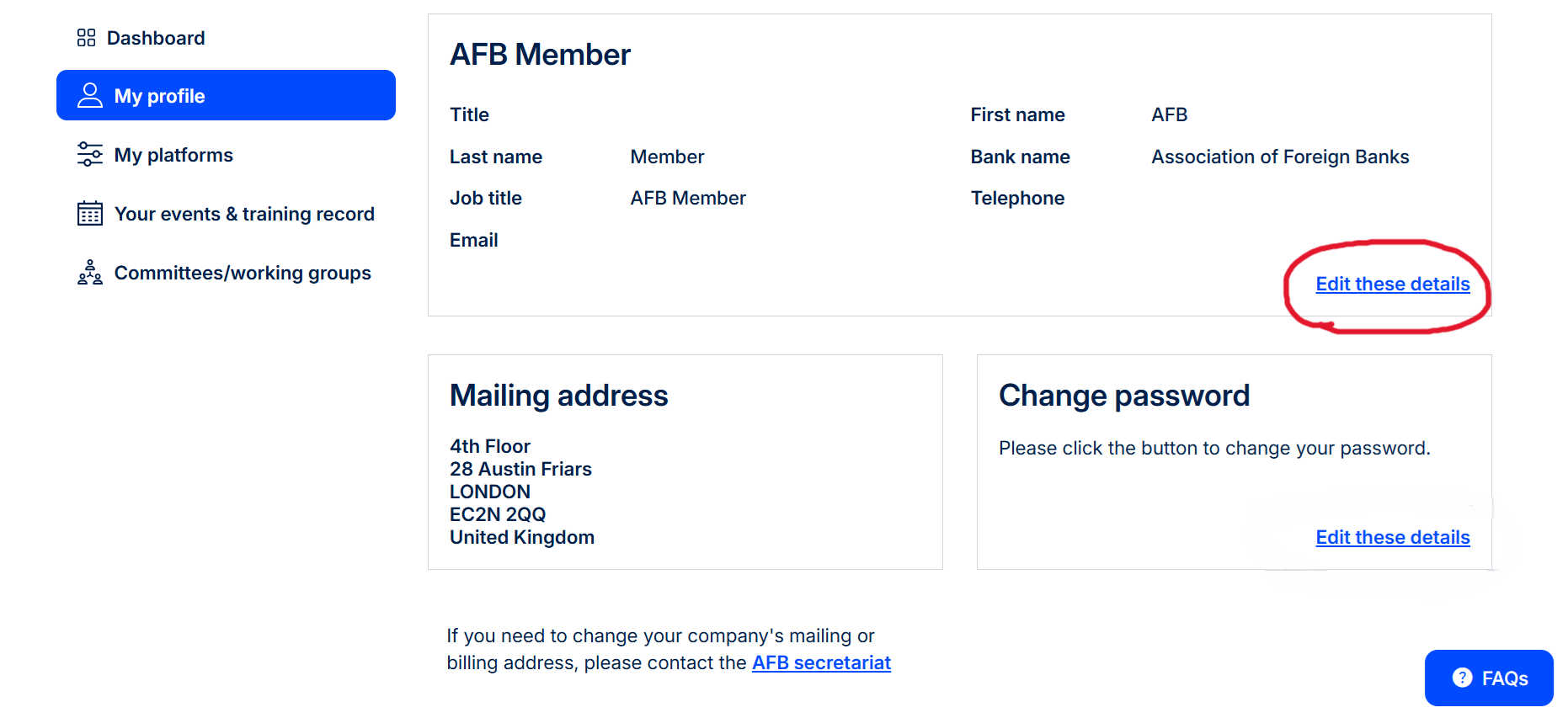
Task: Edit these details under Change password
Action: (1393, 538)
